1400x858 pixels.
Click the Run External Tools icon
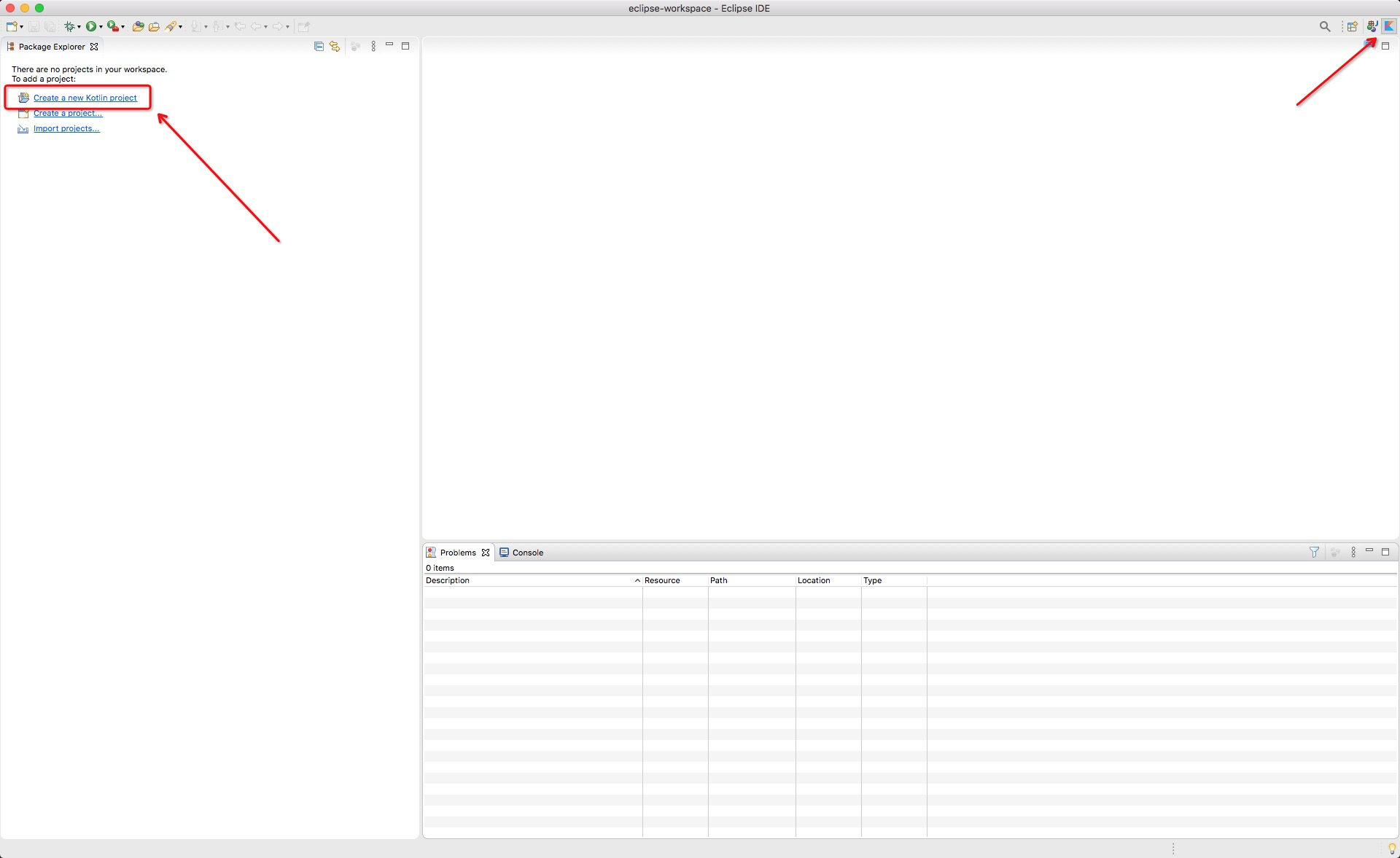tap(113, 26)
